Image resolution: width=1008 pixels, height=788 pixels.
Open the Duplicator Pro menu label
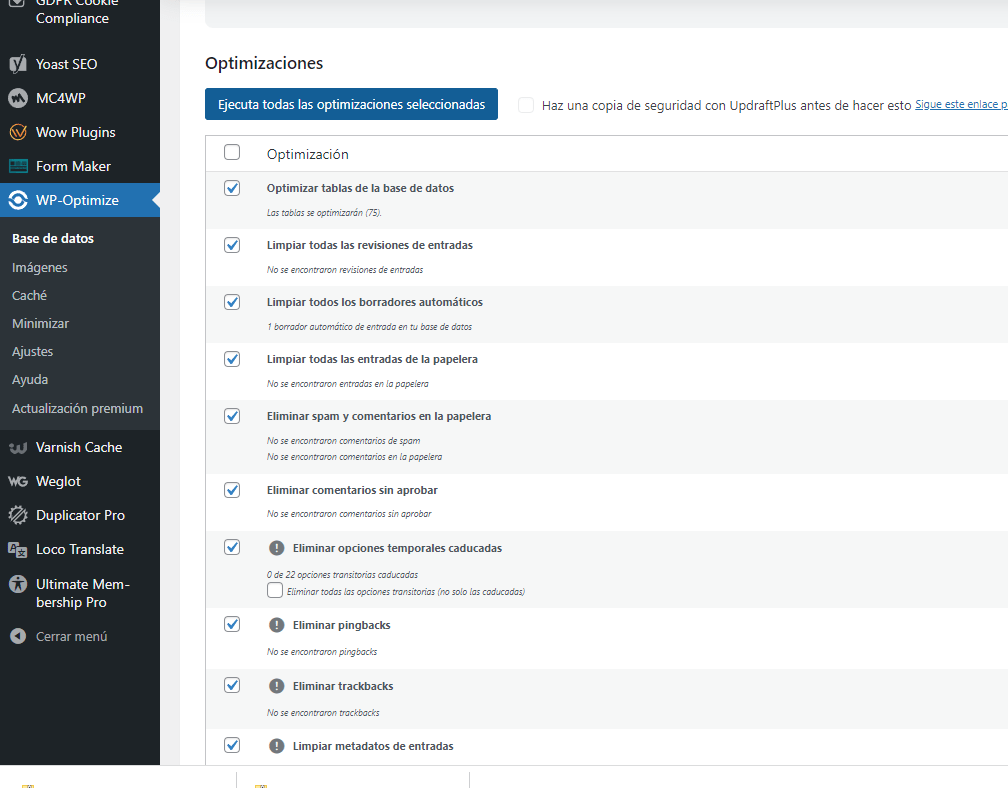click(x=80, y=515)
